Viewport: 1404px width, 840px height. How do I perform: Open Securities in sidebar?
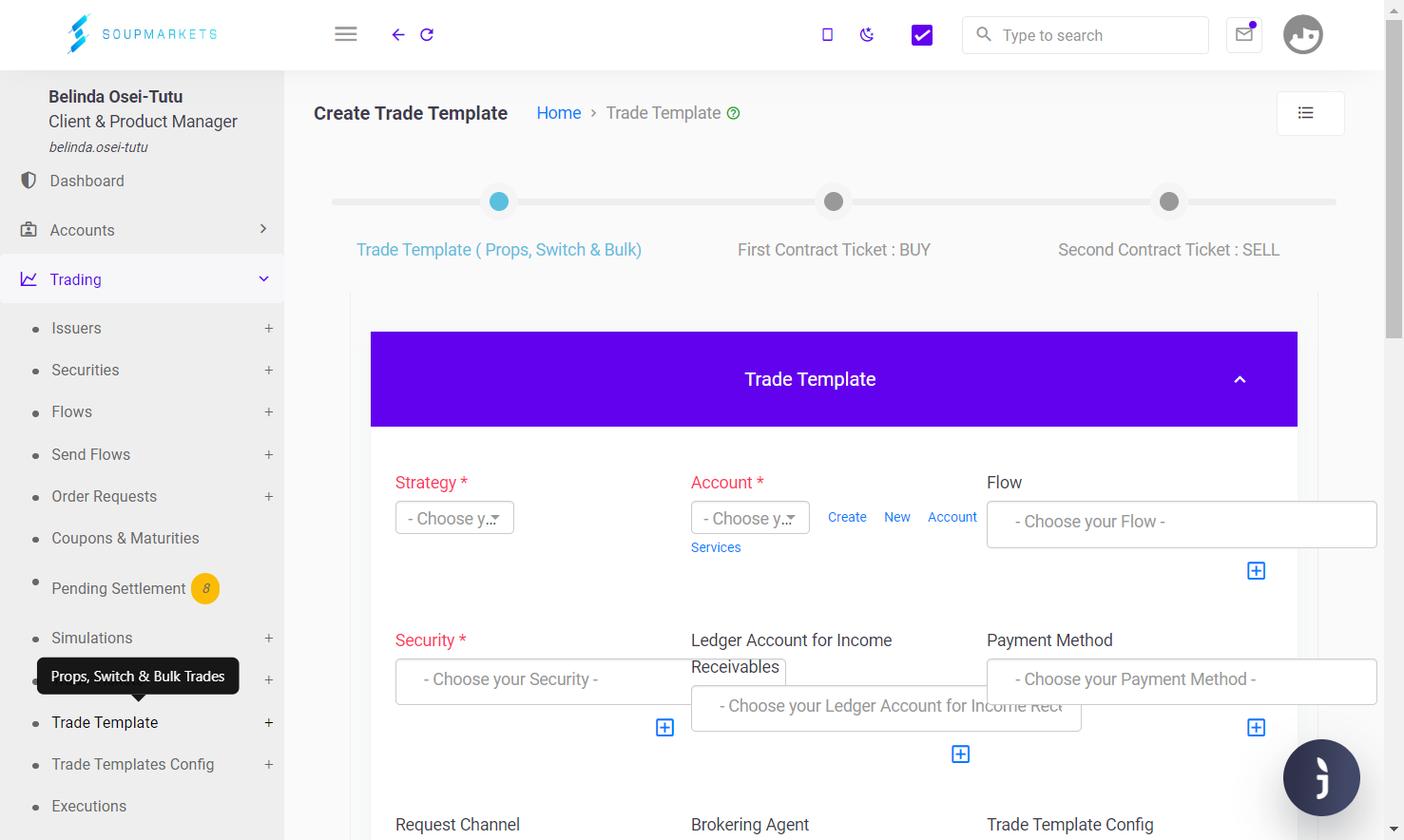pyautogui.click(x=86, y=370)
